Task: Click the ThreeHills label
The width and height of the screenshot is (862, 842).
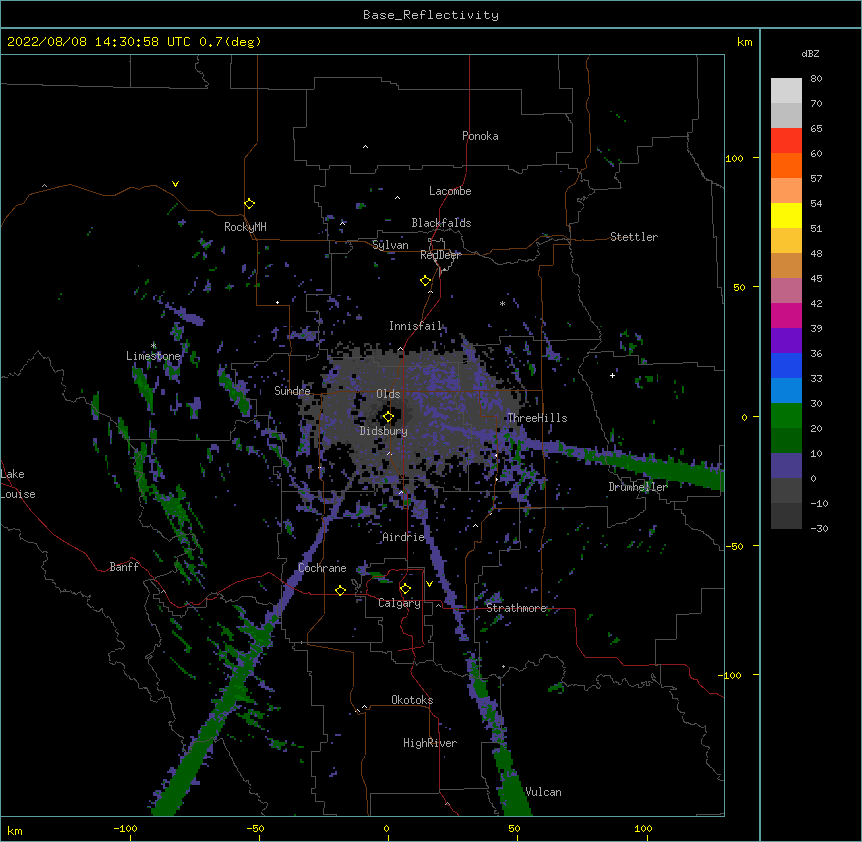Action: coord(537,418)
